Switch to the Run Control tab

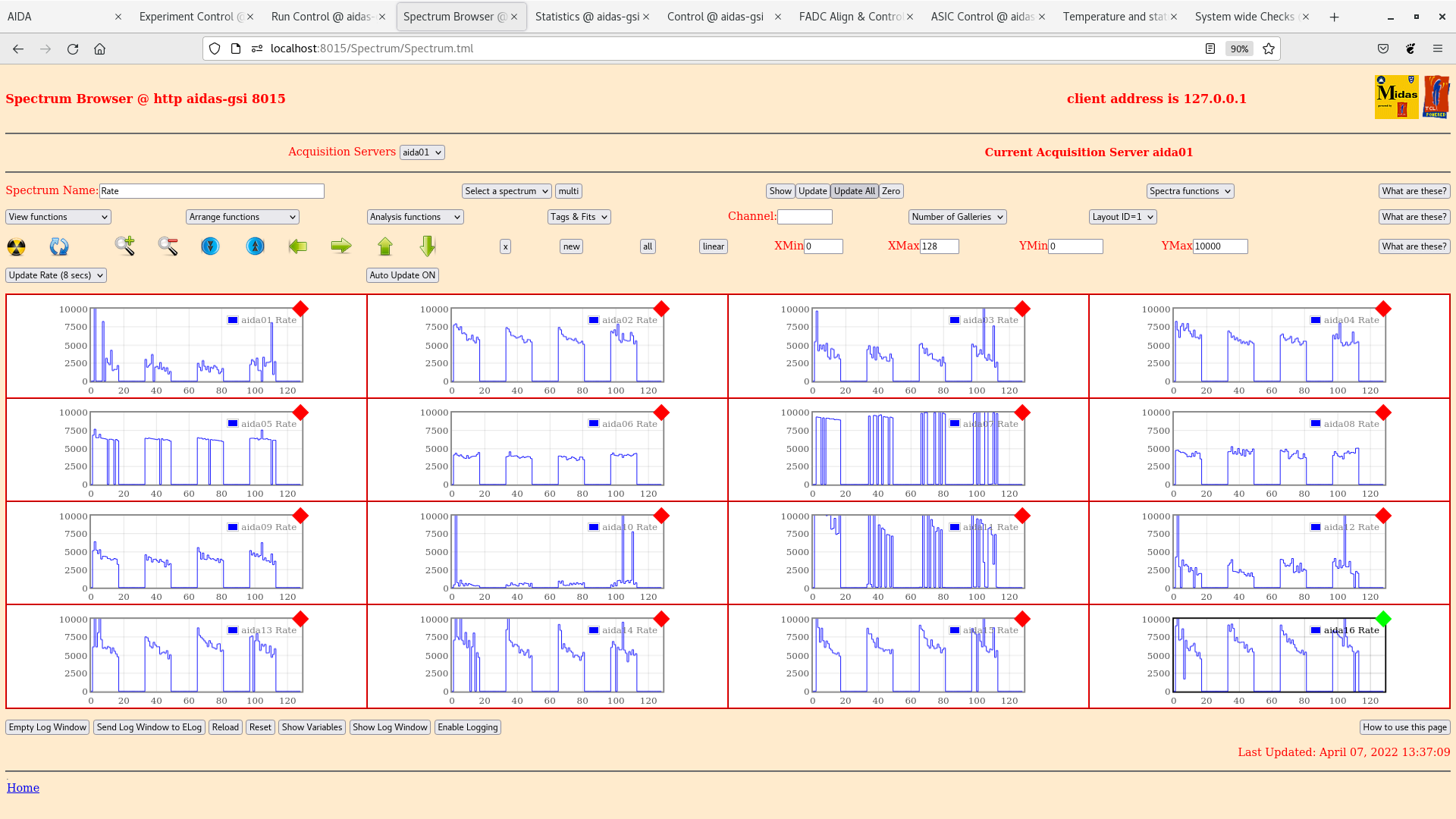coord(321,17)
